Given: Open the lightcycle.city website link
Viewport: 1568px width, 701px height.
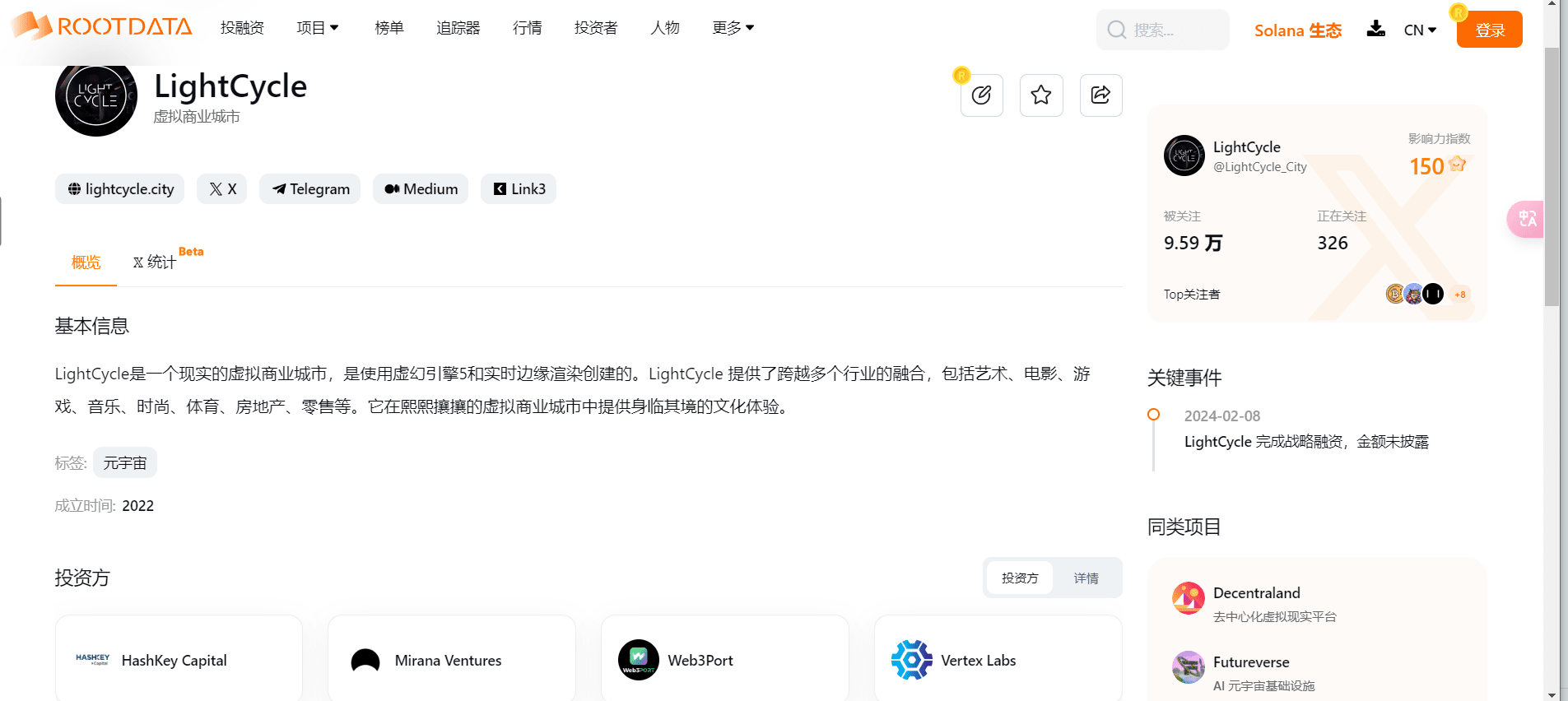Looking at the screenshot, I should [x=120, y=189].
